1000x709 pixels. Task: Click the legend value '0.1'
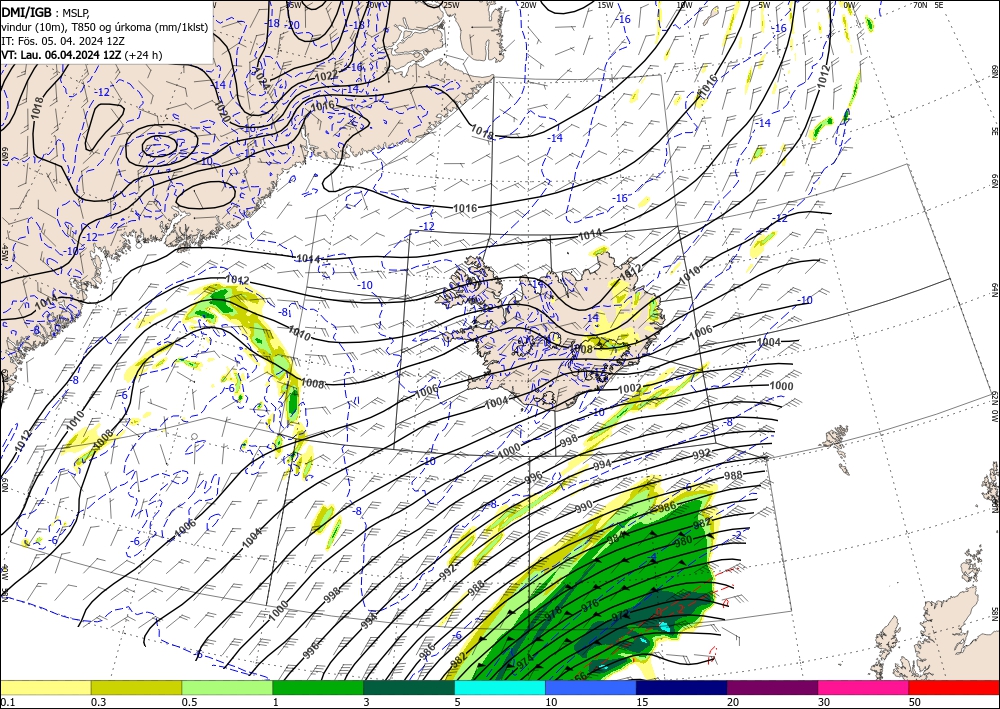(8, 702)
